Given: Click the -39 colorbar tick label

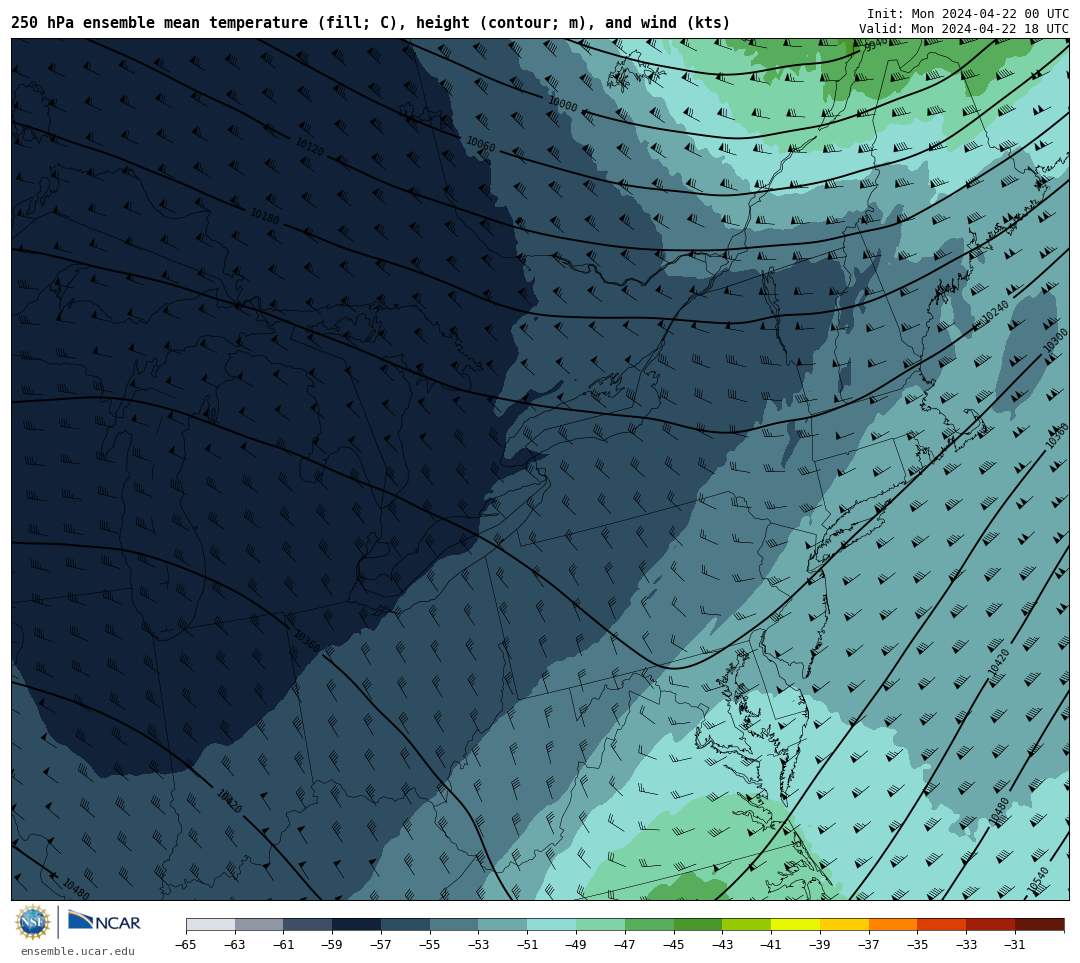Looking at the screenshot, I should [820, 944].
